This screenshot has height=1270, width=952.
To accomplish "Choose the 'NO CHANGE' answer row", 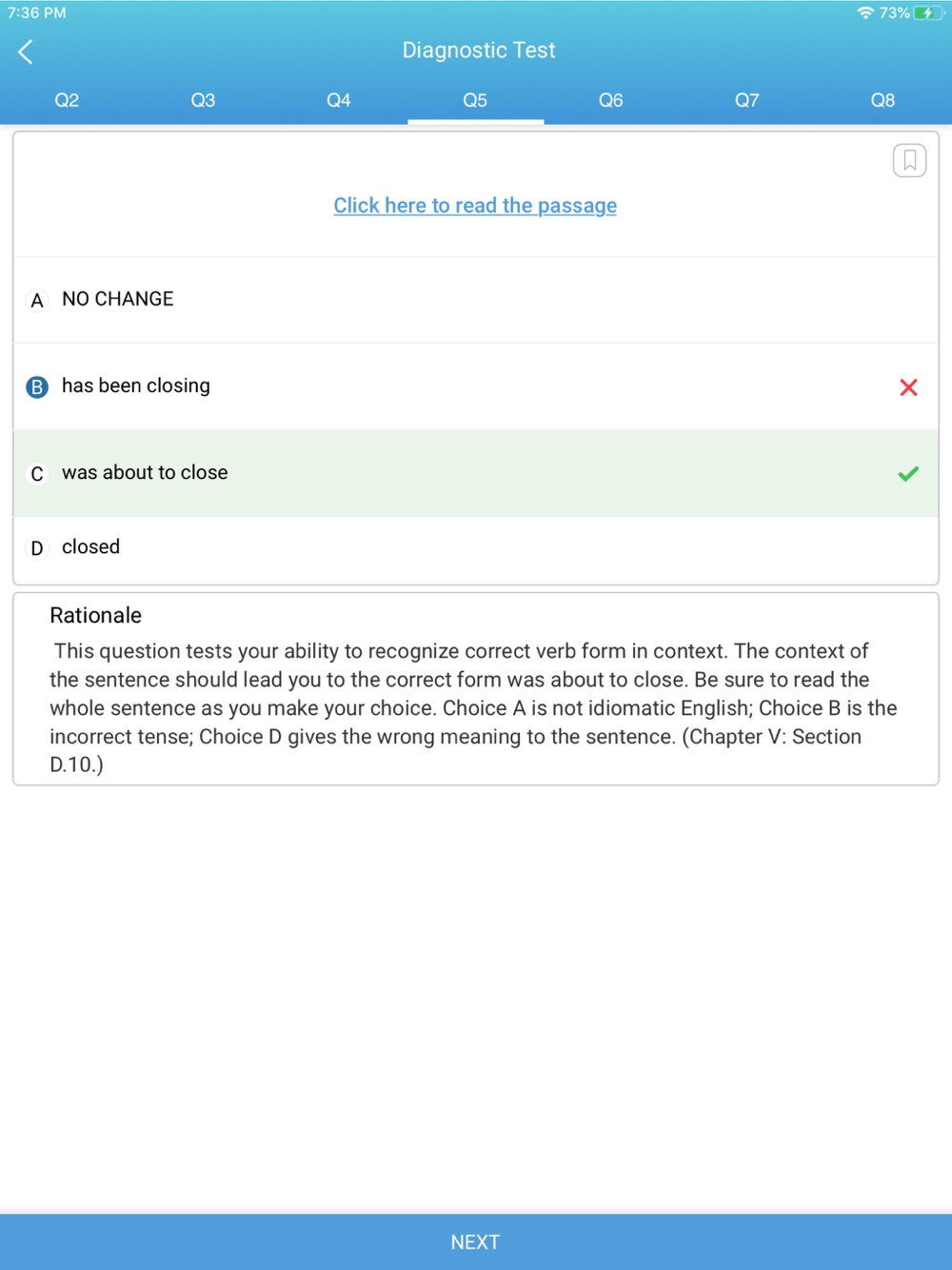I will pos(476,300).
